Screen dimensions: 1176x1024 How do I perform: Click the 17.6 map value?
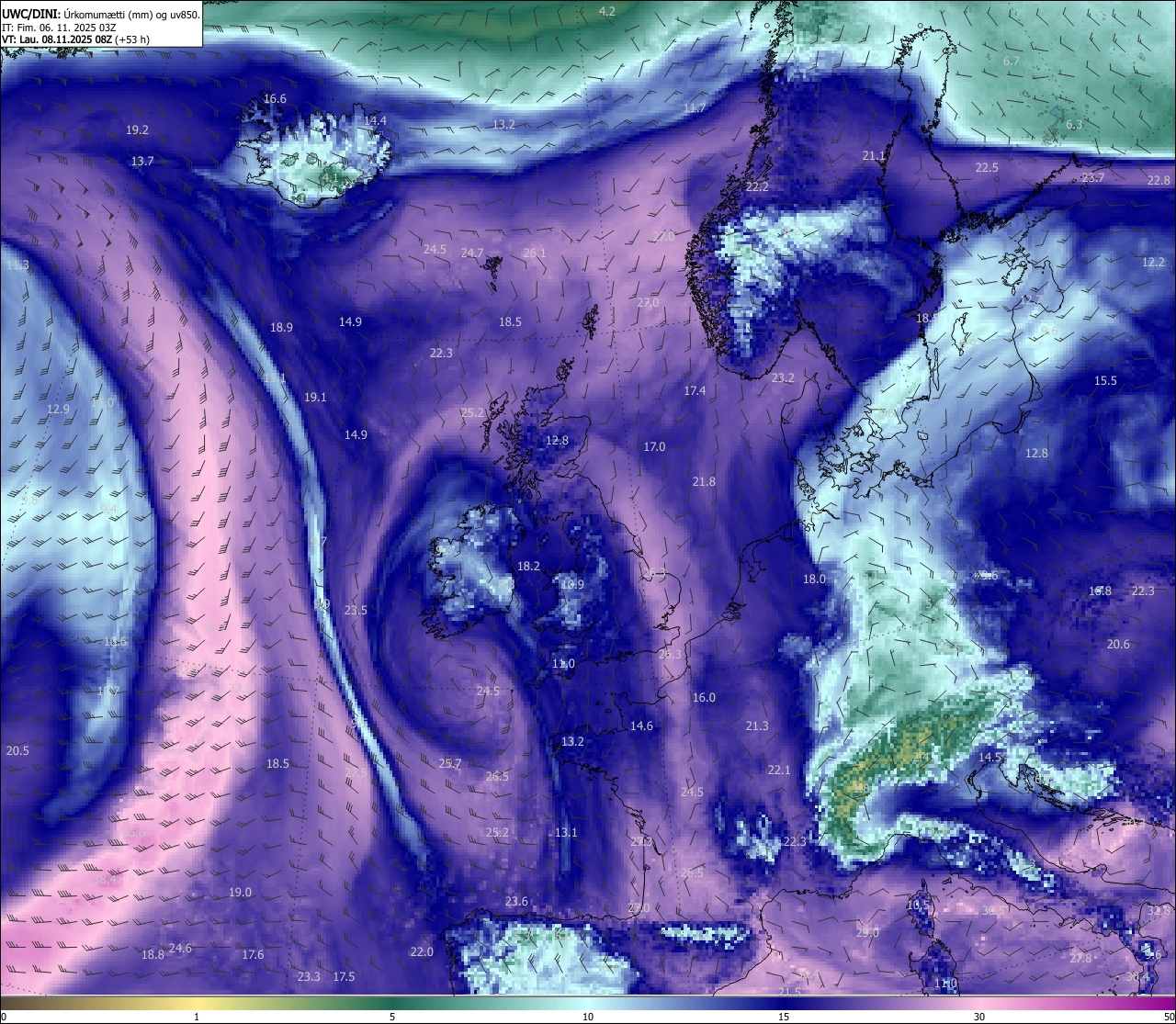253,954
